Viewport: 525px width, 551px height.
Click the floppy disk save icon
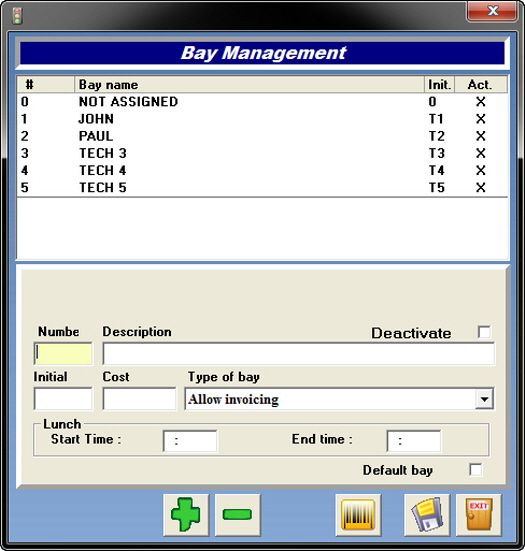(x=427, y=514)
